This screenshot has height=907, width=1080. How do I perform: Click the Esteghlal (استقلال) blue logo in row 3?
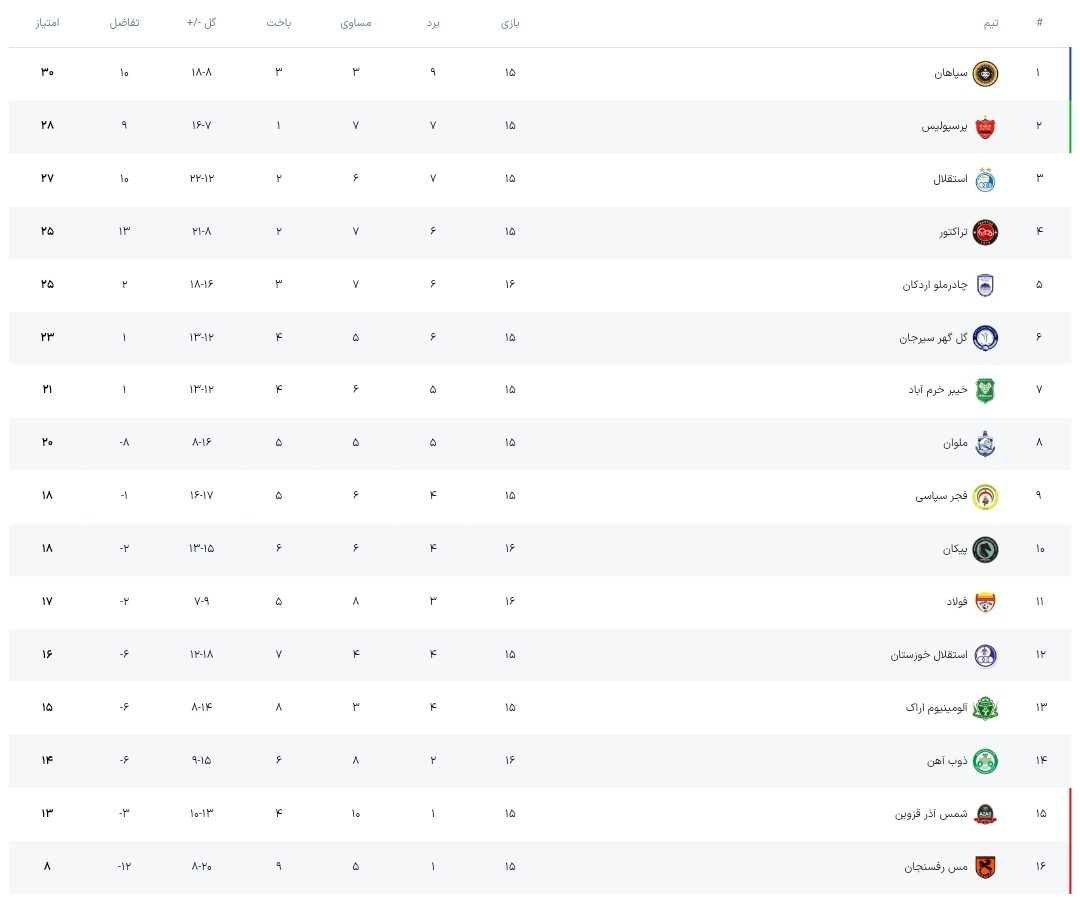tap(986, 179)
